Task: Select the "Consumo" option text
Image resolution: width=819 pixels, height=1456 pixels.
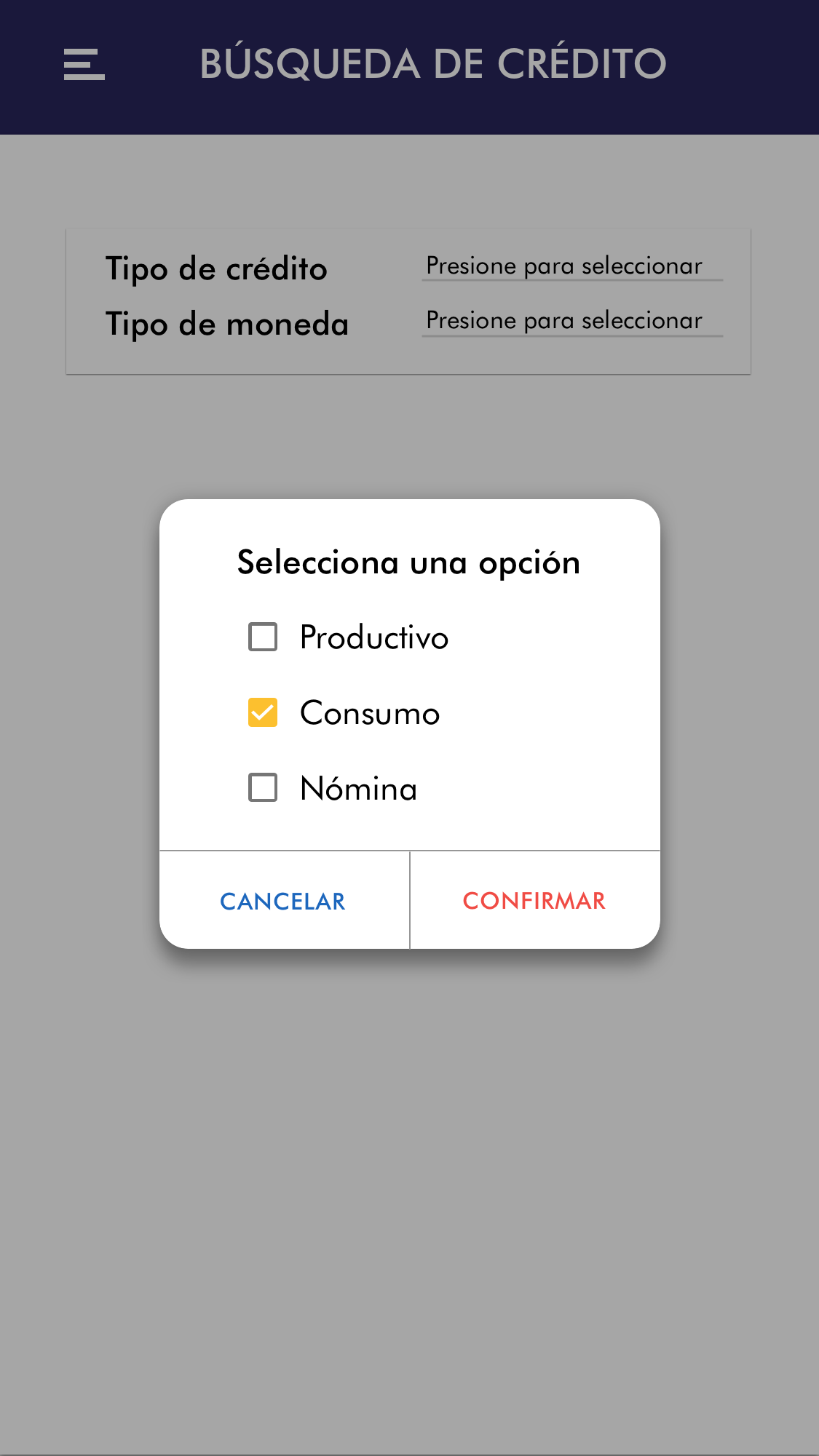Action: coord(370,713)
